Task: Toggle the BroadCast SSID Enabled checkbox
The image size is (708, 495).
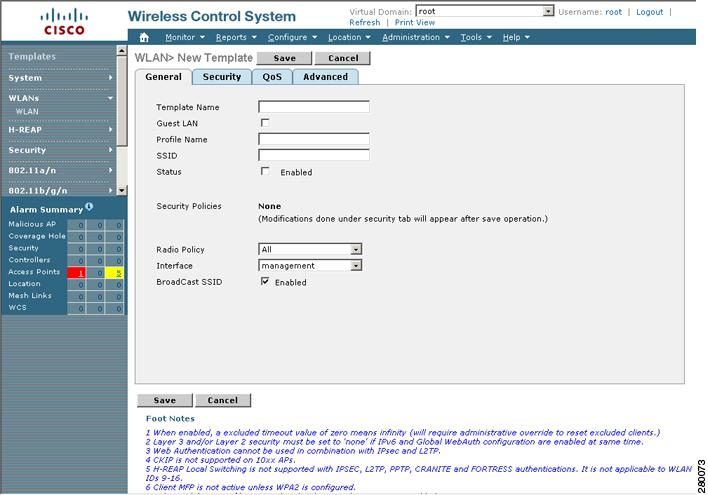Action: click(265, 281)
